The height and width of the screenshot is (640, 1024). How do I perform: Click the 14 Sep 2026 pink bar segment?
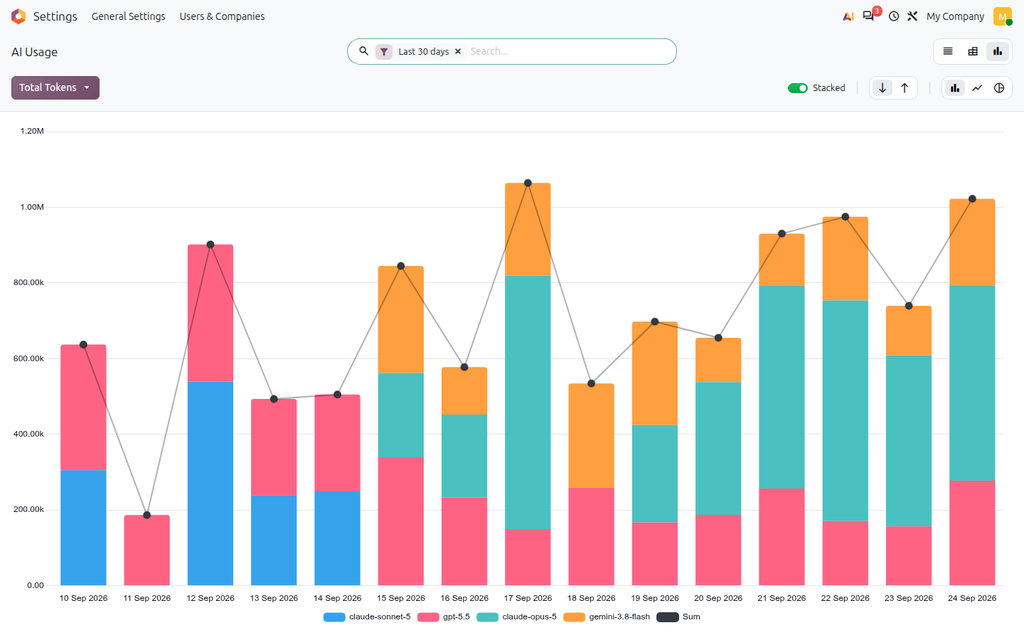point(337,443)
